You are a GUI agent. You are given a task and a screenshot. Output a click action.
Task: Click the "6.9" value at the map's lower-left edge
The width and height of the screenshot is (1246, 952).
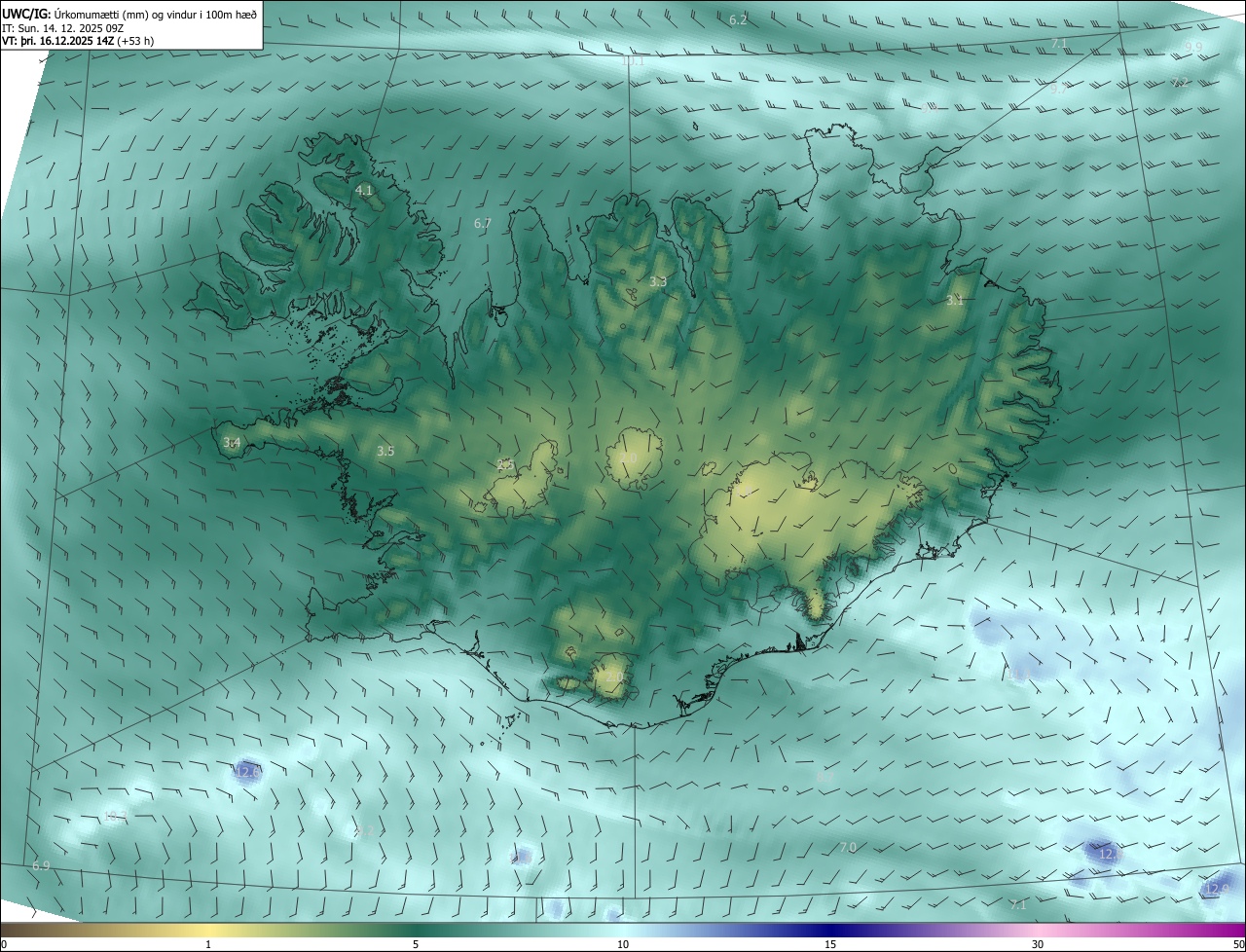pyautogui.click(x=41, y=865)
